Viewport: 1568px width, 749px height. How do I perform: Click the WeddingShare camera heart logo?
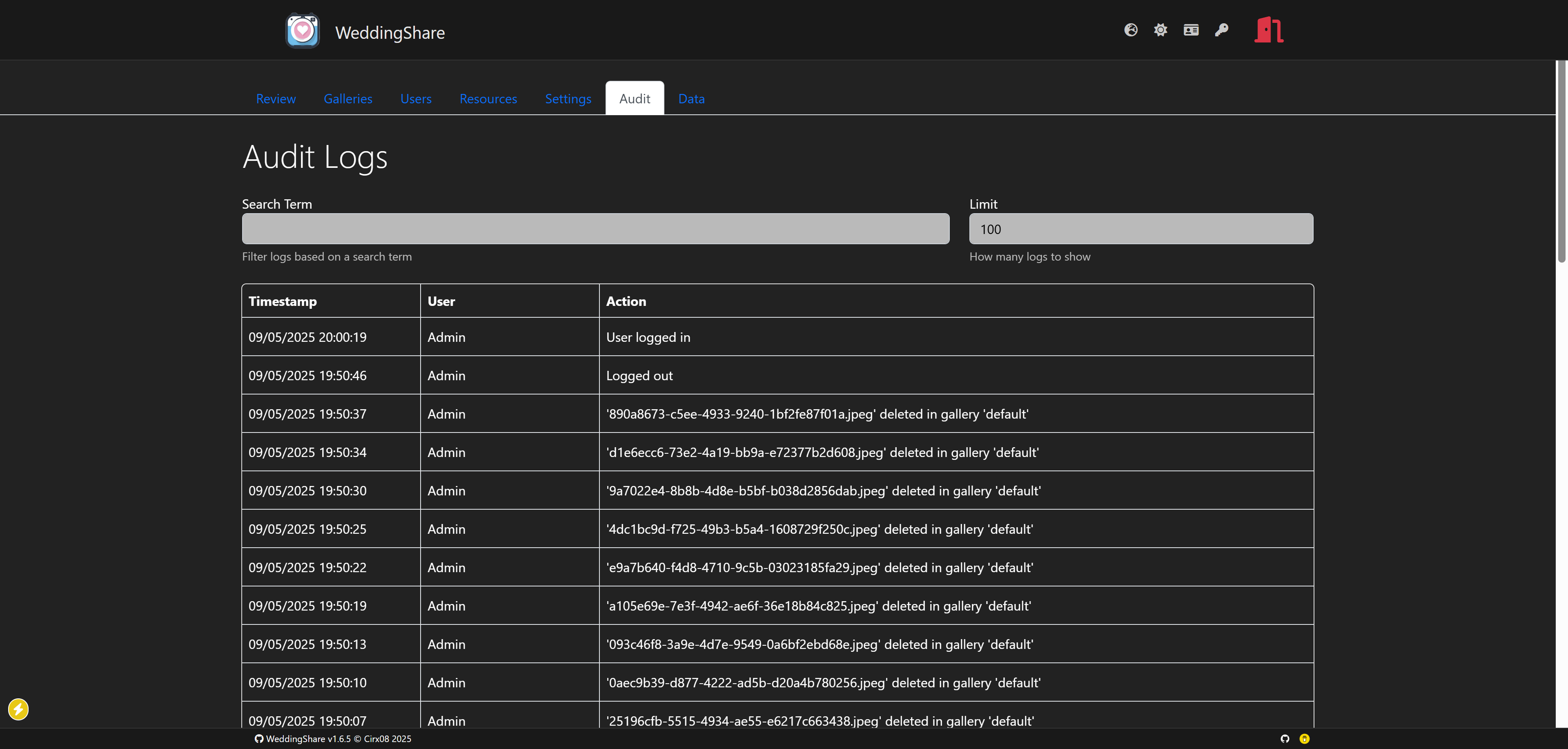pos(303,31)
